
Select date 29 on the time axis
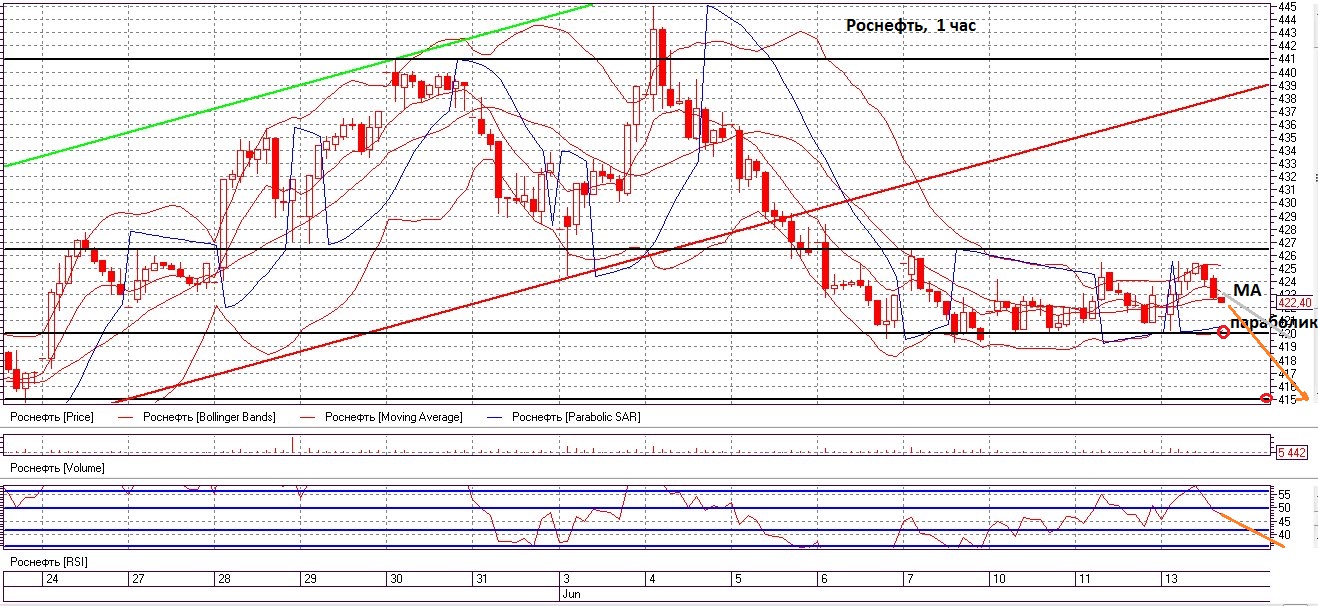pos(311,579)
